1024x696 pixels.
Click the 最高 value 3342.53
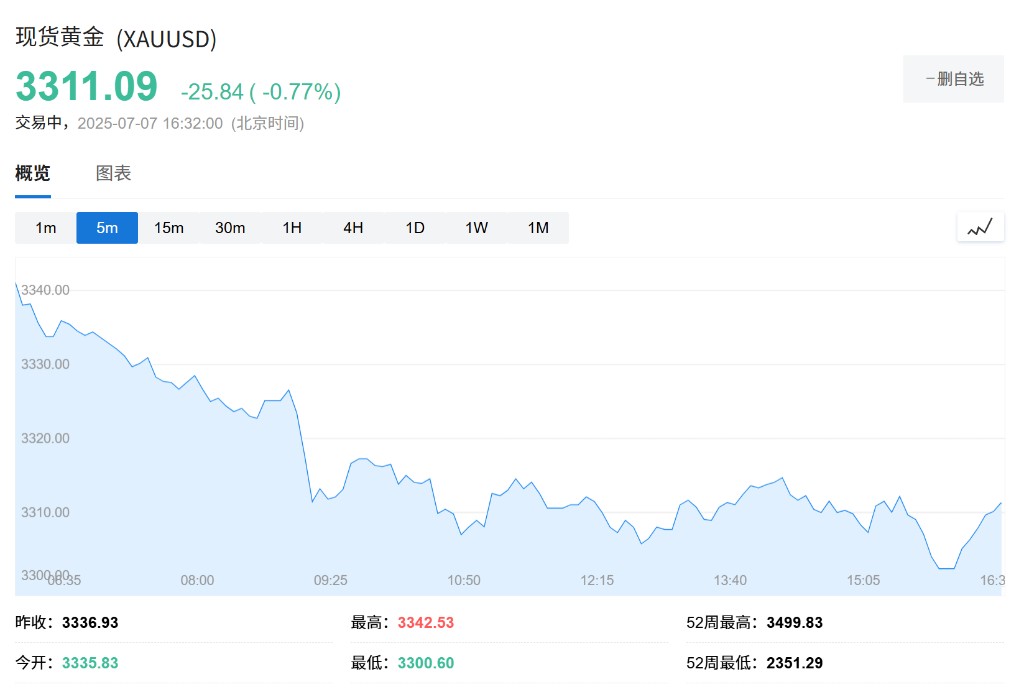click(425, 622)
